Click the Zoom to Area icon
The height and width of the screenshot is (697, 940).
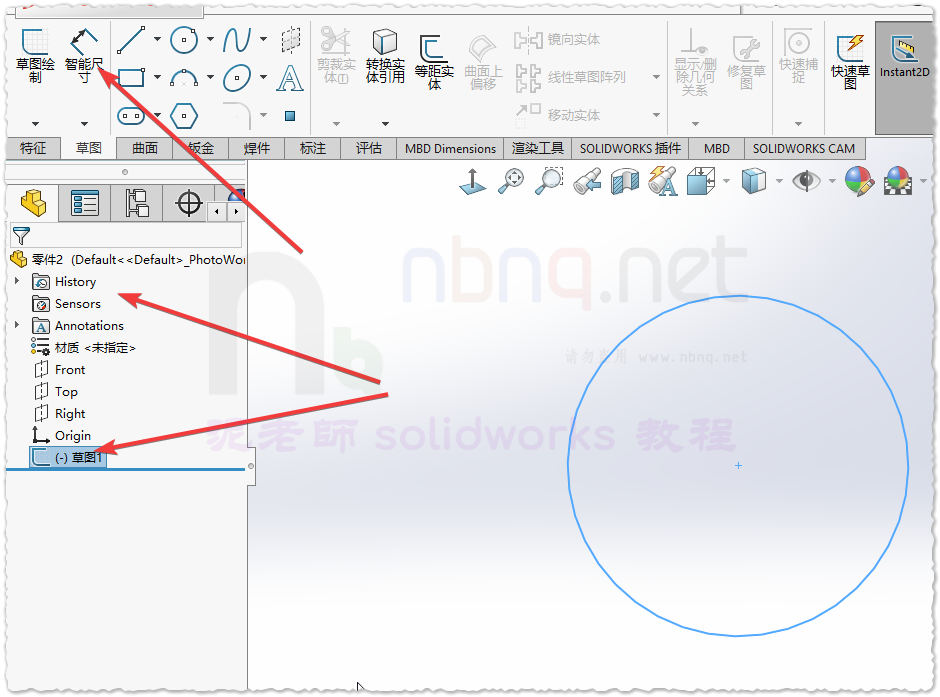[549, 182]
